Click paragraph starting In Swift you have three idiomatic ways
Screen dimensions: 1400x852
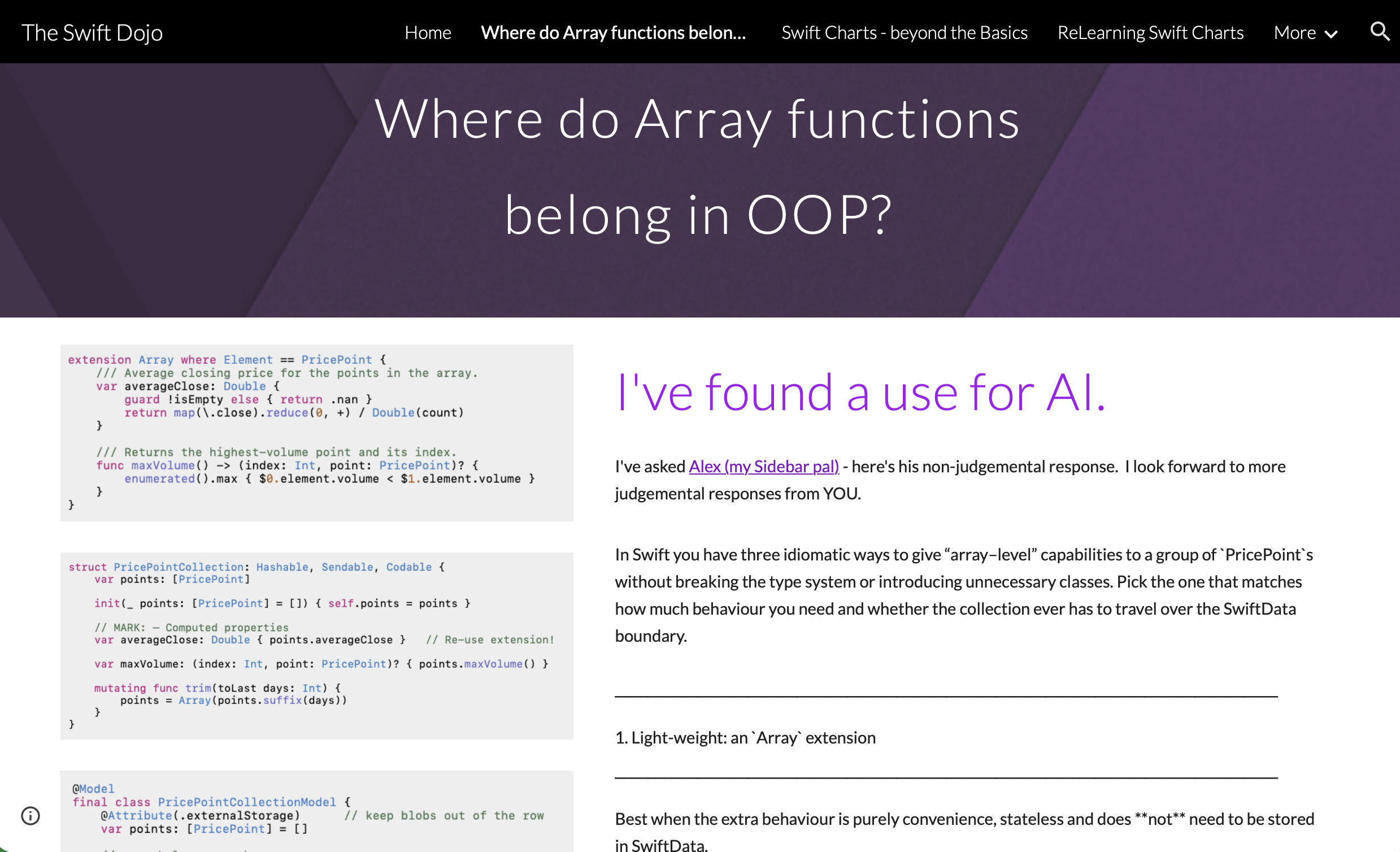[964, 595]
